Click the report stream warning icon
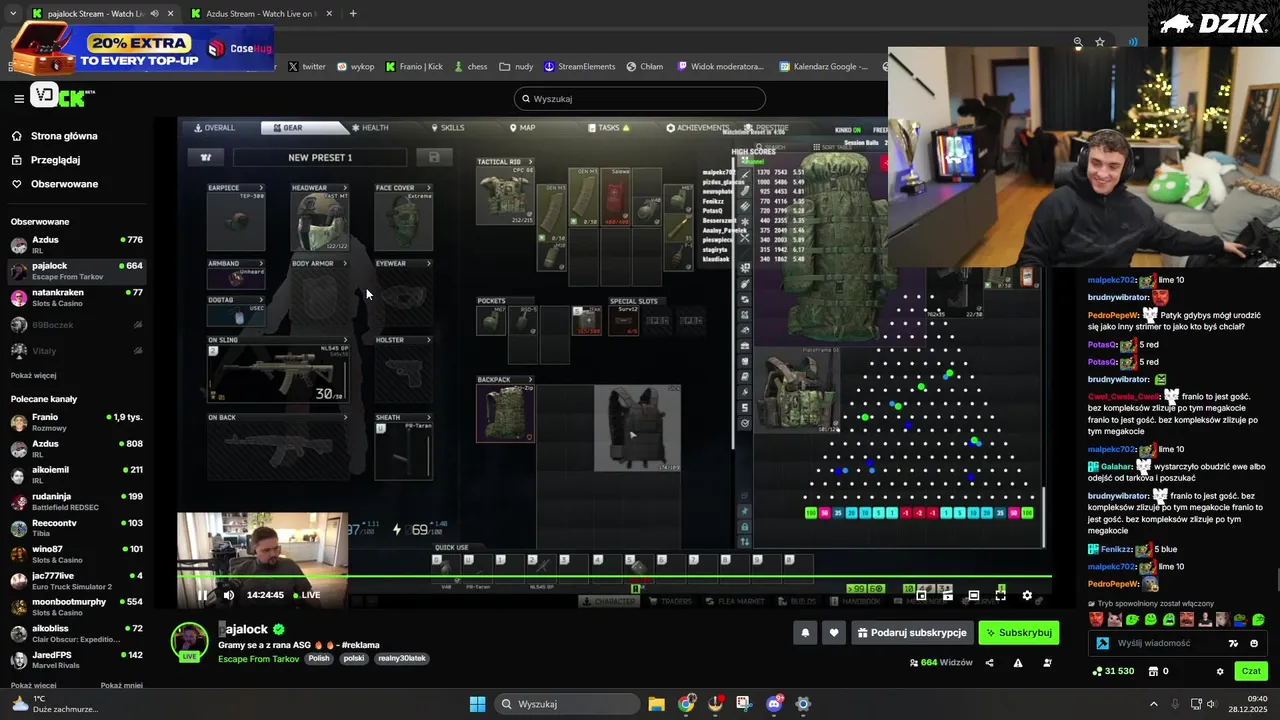This screenshot has height=720, width=1280. 1018,663
